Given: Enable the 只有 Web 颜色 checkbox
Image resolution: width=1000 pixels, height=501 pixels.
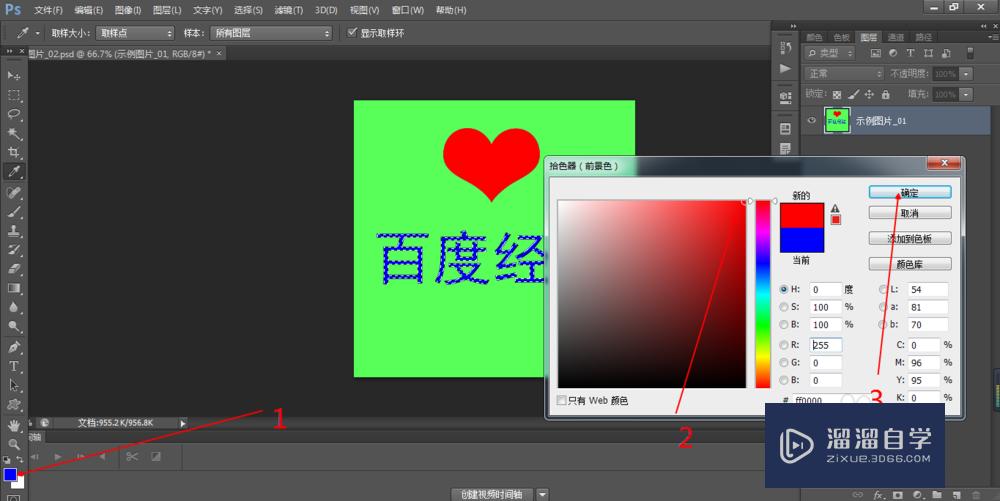Looking at the screenshot, I should [x=561, y=400].
